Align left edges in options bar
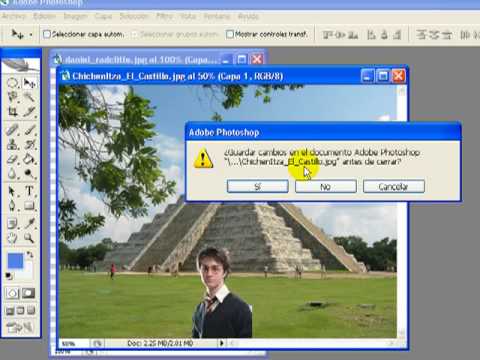This screenshot has height=360, width=480. [371, 34]
